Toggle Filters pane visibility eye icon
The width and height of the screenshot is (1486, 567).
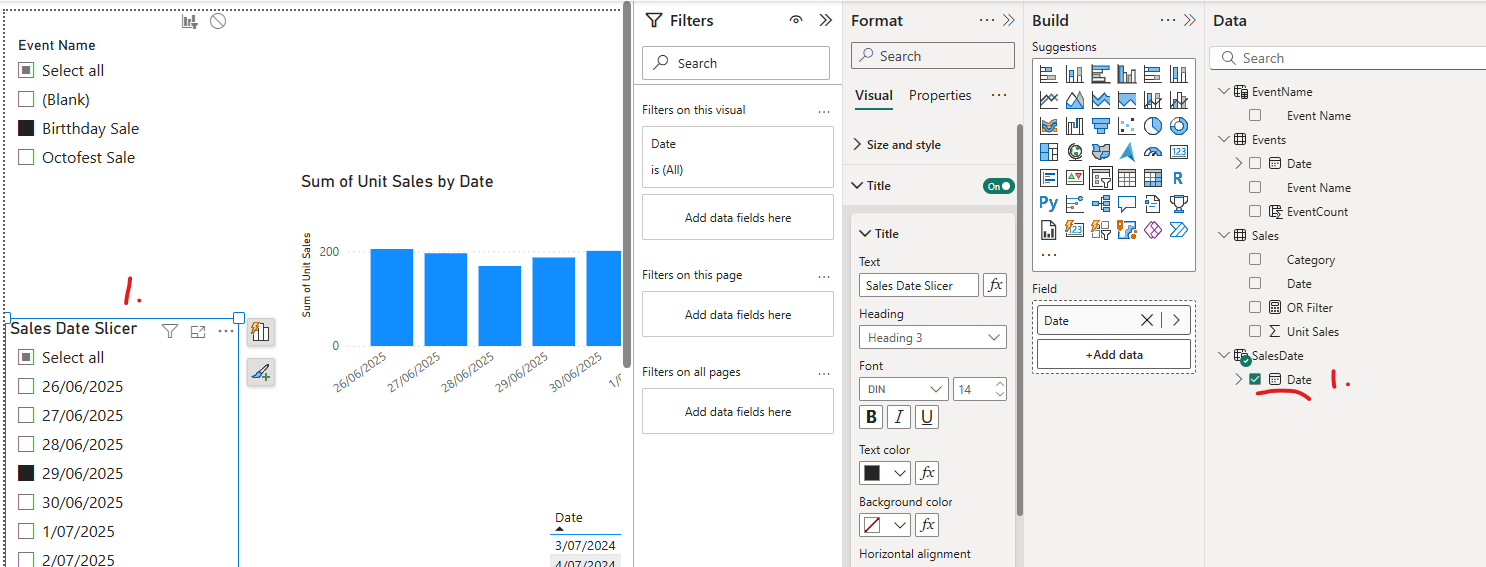coord(796,20)
